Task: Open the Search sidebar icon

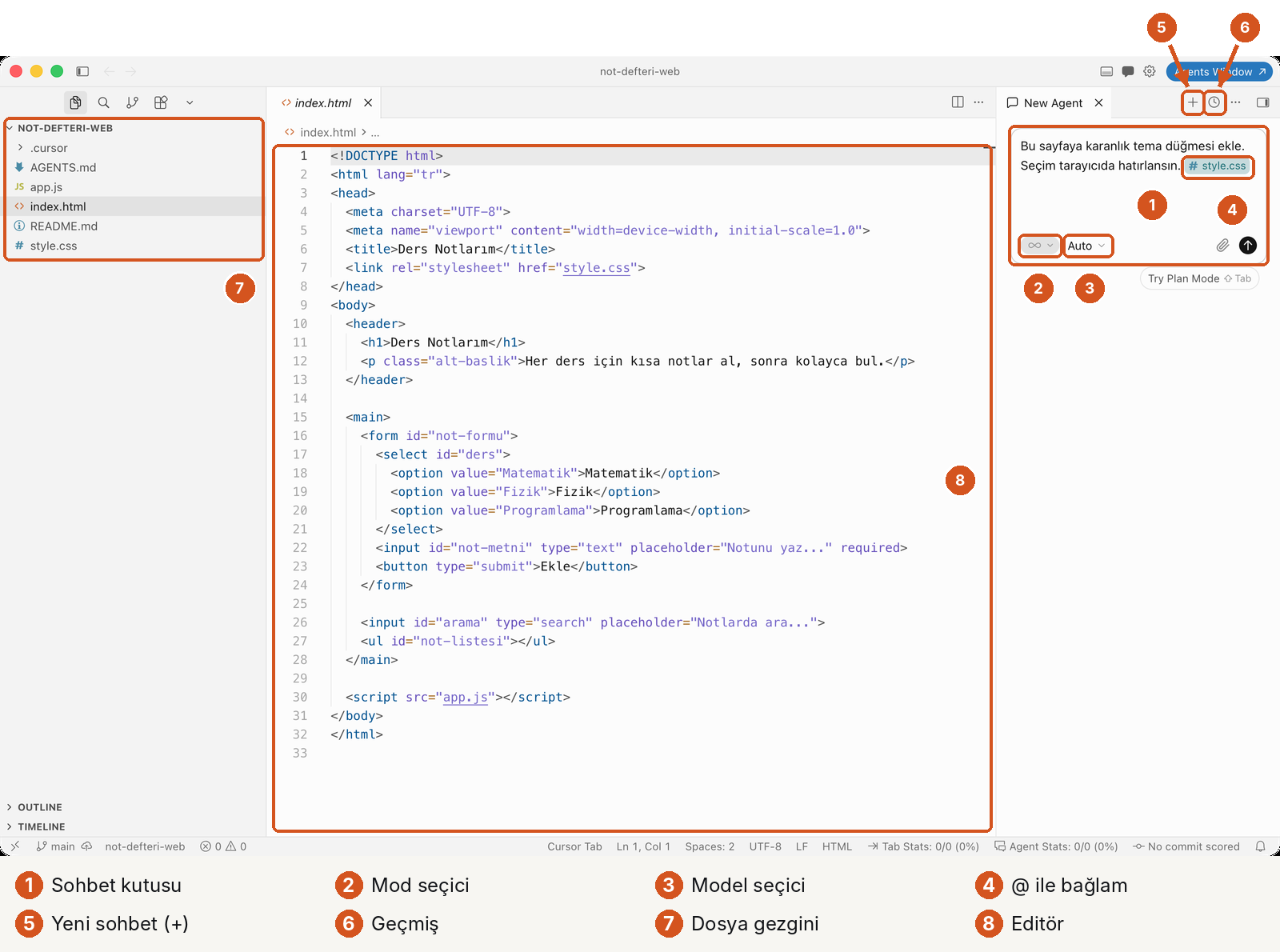Action: click(x=104, y=102)
